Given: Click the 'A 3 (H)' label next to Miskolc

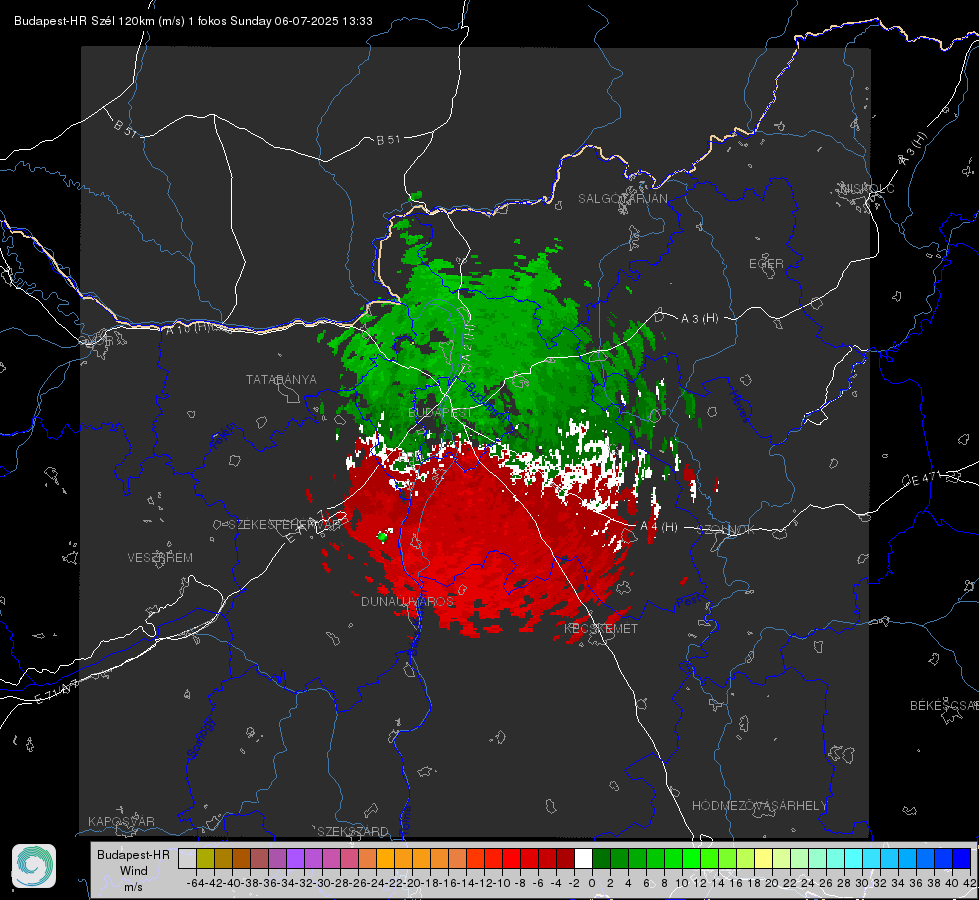Looking at the screenshot, I should coord(912,149).
